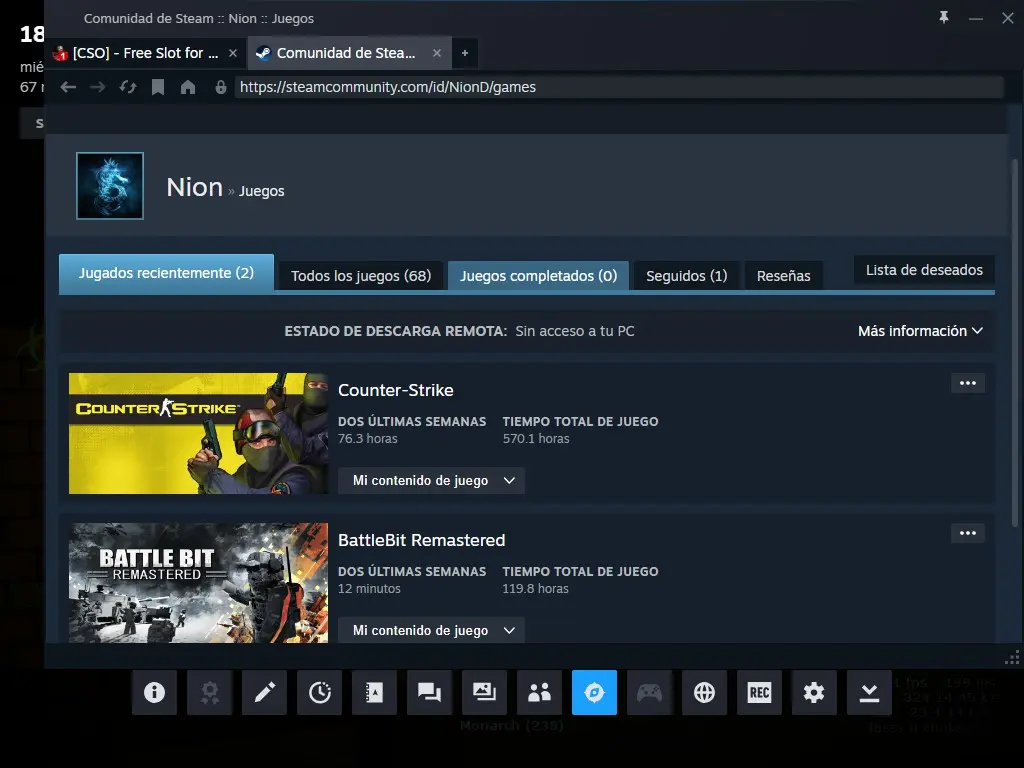1024x768 pixels.
Task: Open a new browser tab with plus
Action: coord(465,53)
